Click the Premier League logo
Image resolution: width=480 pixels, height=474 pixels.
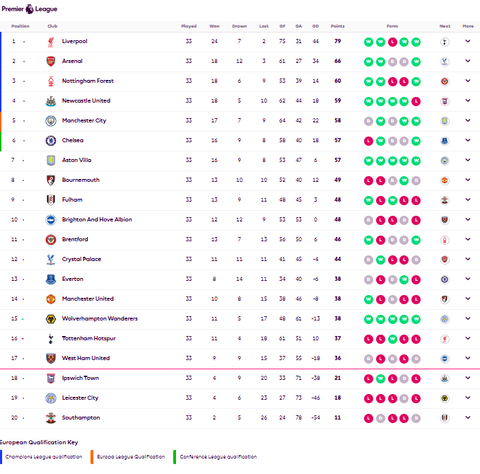(29, 9)
